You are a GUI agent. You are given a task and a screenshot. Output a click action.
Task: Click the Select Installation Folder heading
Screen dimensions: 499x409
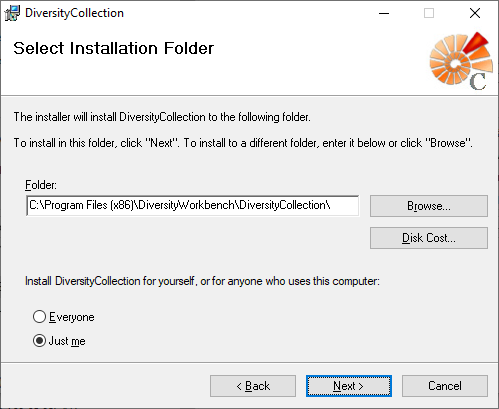pos(113,48)
